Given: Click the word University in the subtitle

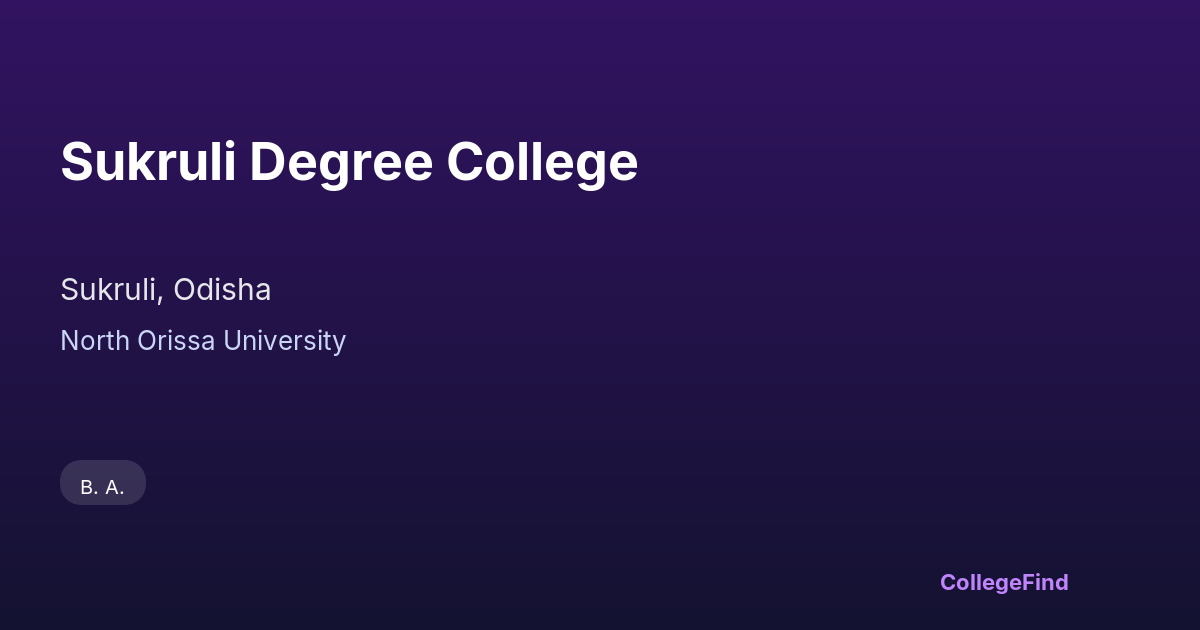Looking at the screenshot, I should coord(284,341).
